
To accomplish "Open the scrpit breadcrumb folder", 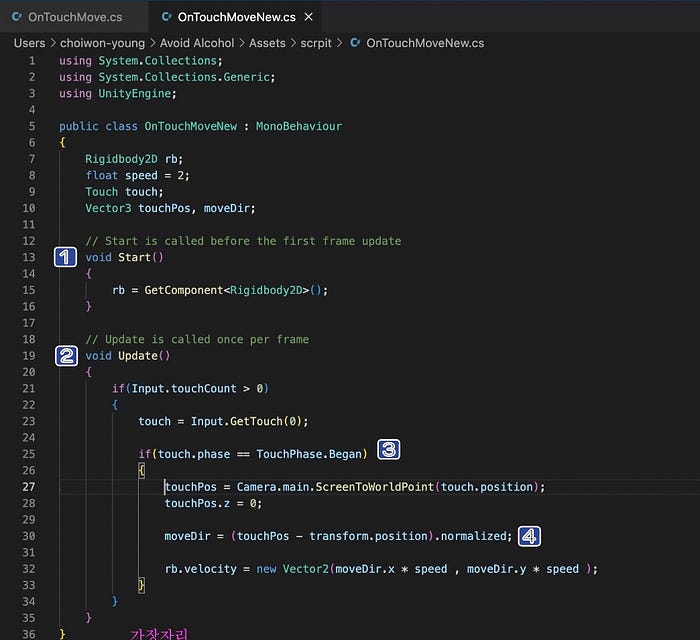I will coord(316,43).
